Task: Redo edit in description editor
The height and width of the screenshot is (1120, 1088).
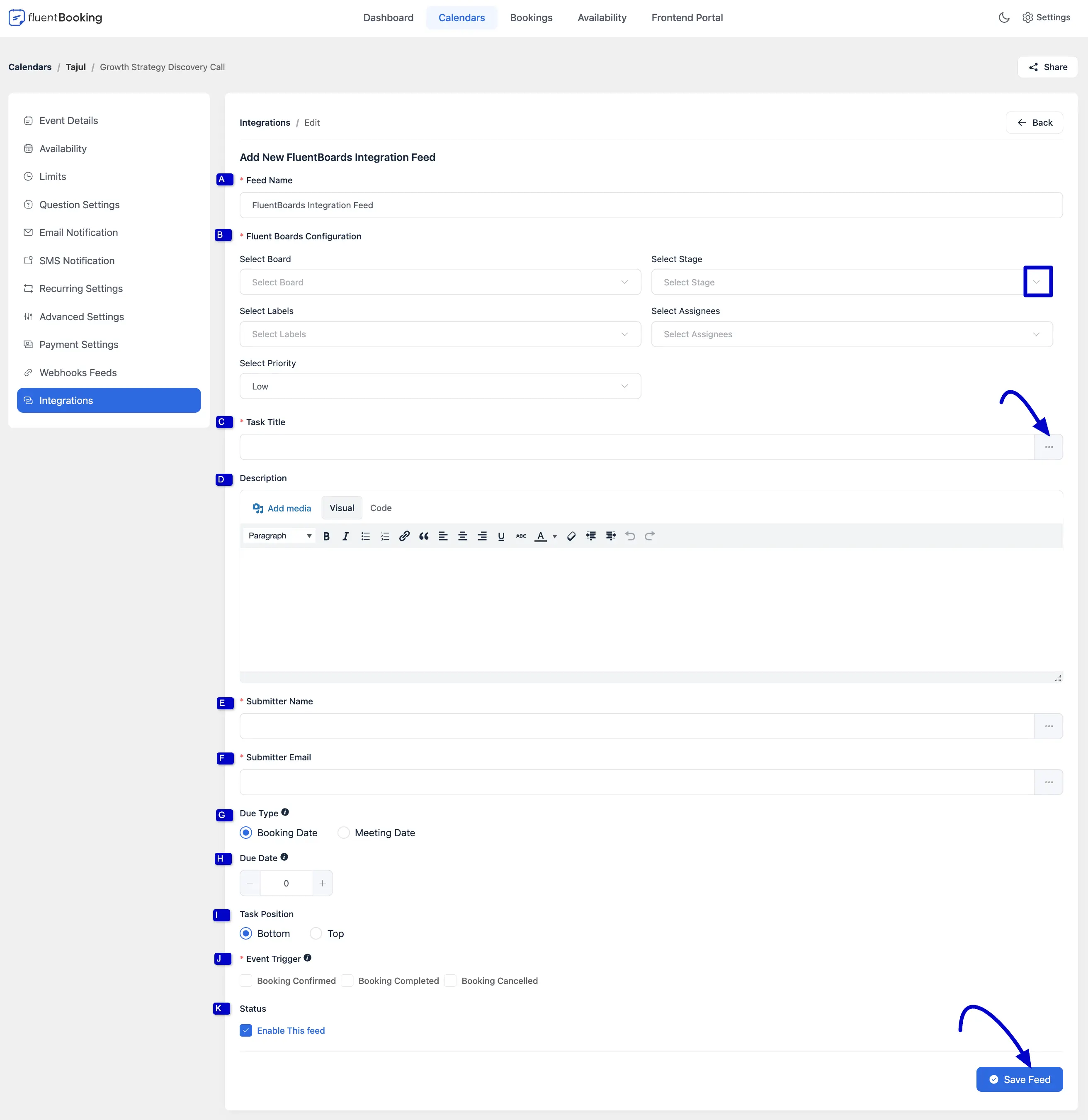Action: (x=649, y=536)
